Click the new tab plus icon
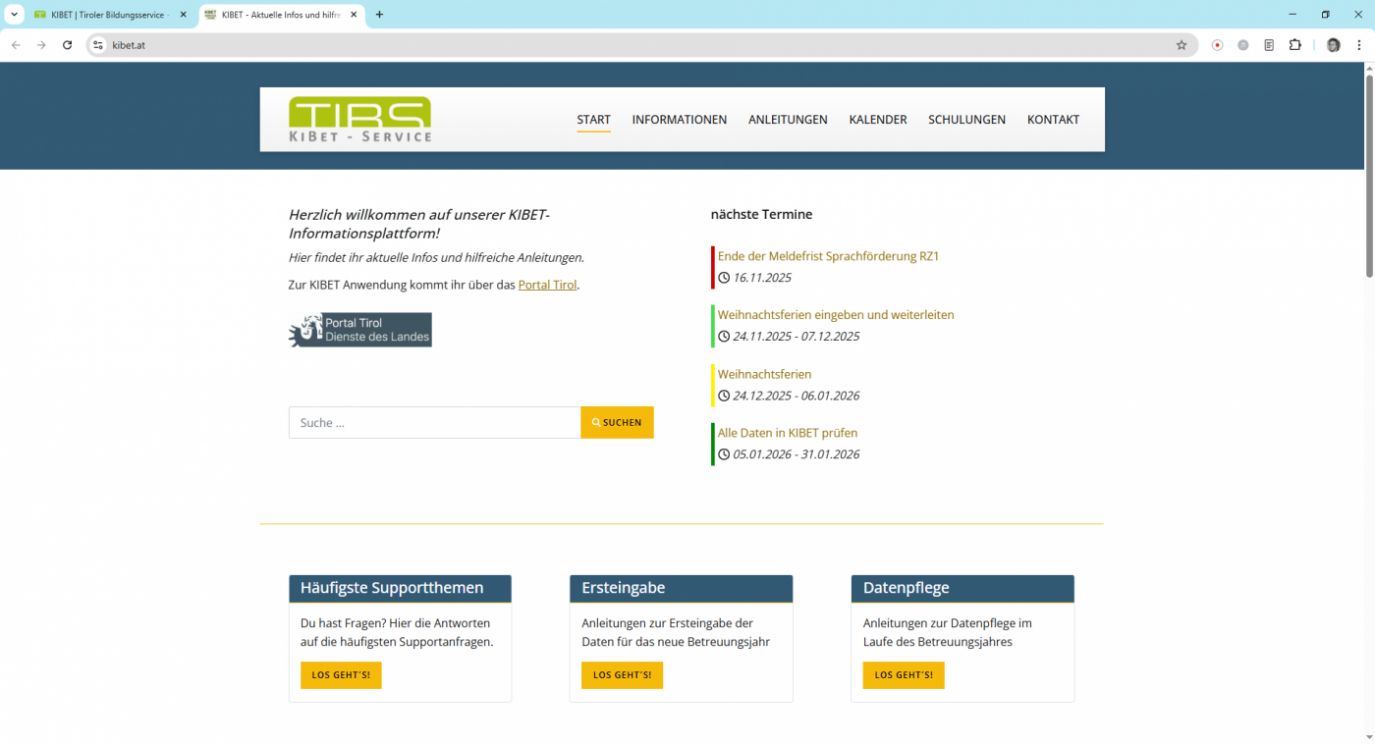Screen dimensions: 1375x744 (379, 14)
